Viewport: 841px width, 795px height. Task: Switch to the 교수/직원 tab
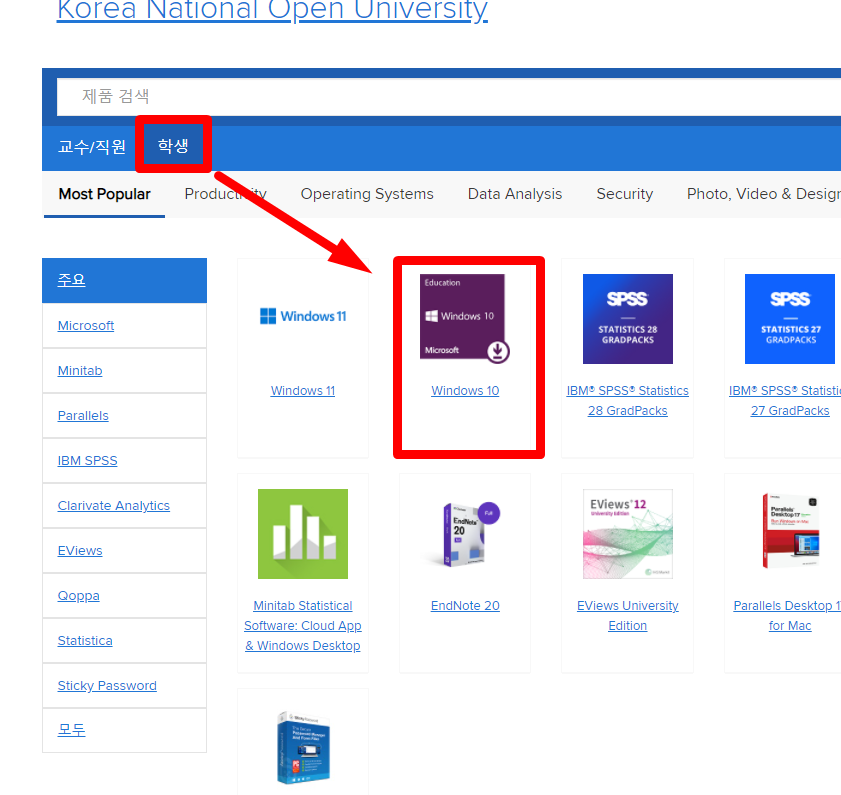[92, 146]
